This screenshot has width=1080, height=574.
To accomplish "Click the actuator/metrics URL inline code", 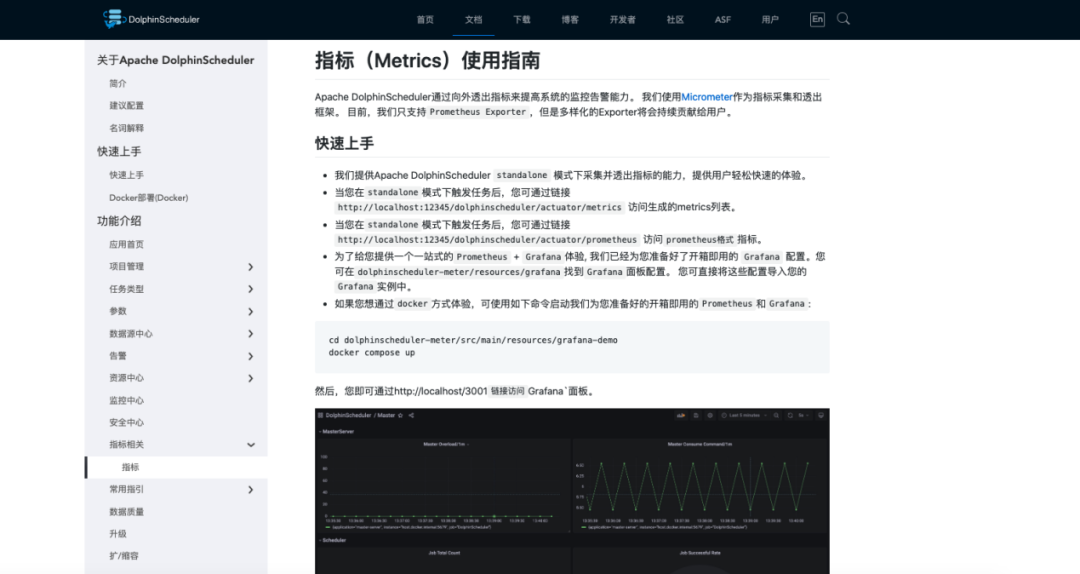I will [479, 207].
